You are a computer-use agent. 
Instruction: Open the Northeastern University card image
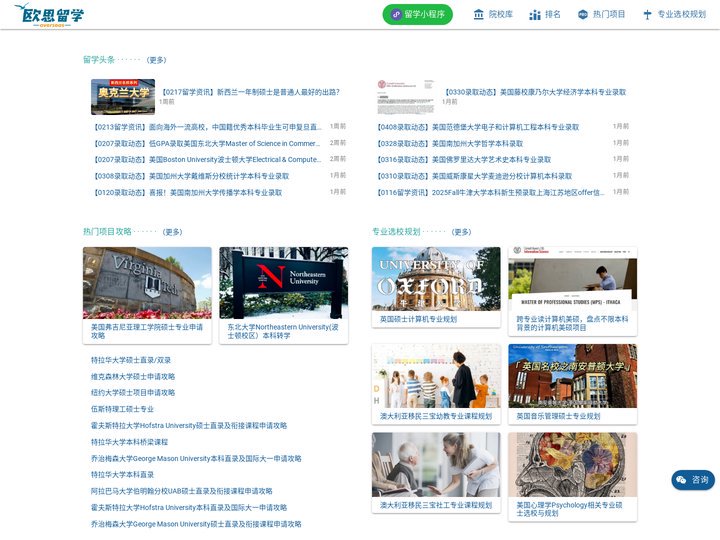(x=284, y=283)
